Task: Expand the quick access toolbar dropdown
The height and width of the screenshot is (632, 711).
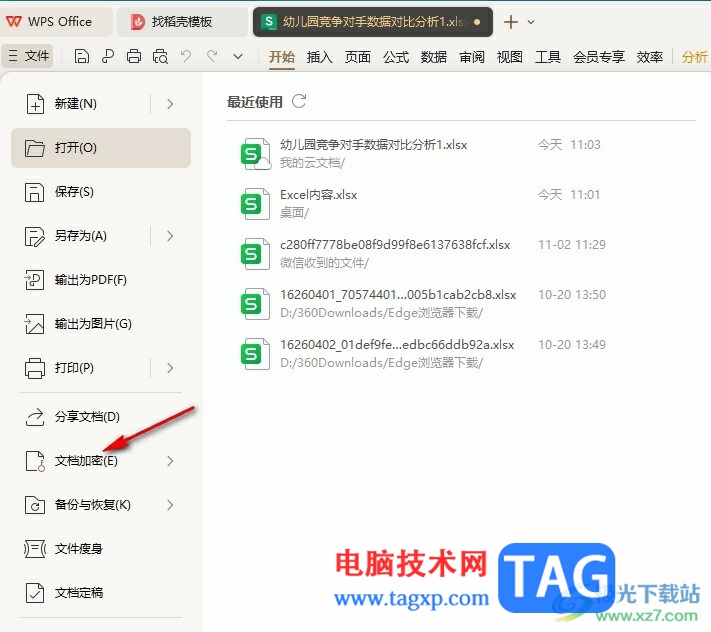Action: pos(238,57)
